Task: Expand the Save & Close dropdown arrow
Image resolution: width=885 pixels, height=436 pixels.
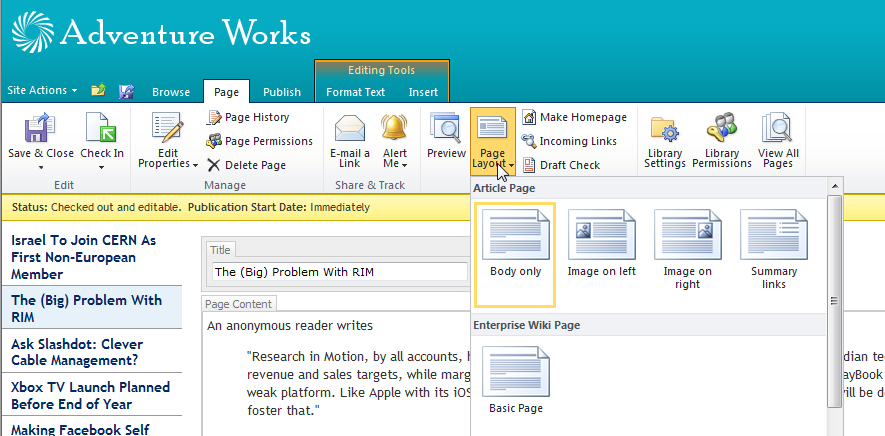Action: click(40, 167)
